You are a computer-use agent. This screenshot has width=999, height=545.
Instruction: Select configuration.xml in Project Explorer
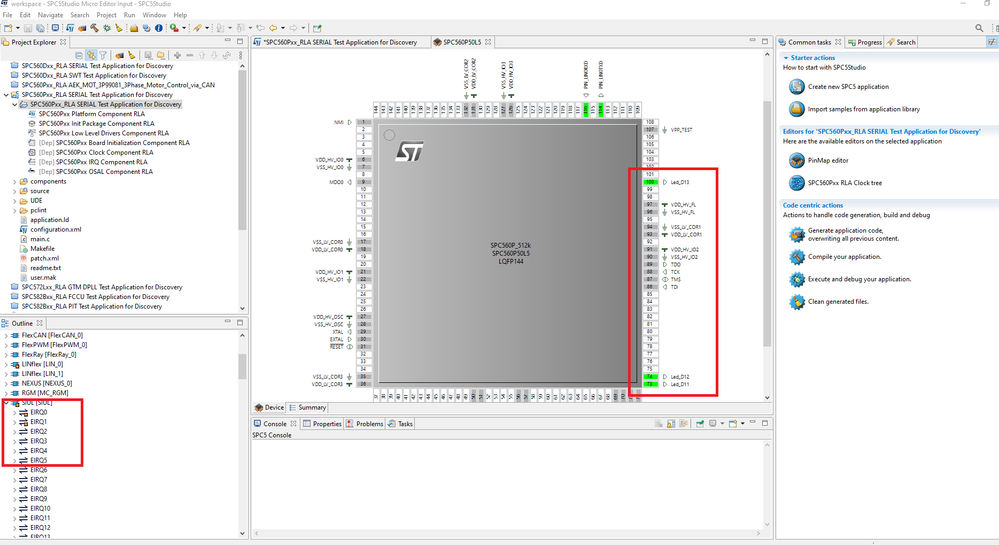pos(55,229)
